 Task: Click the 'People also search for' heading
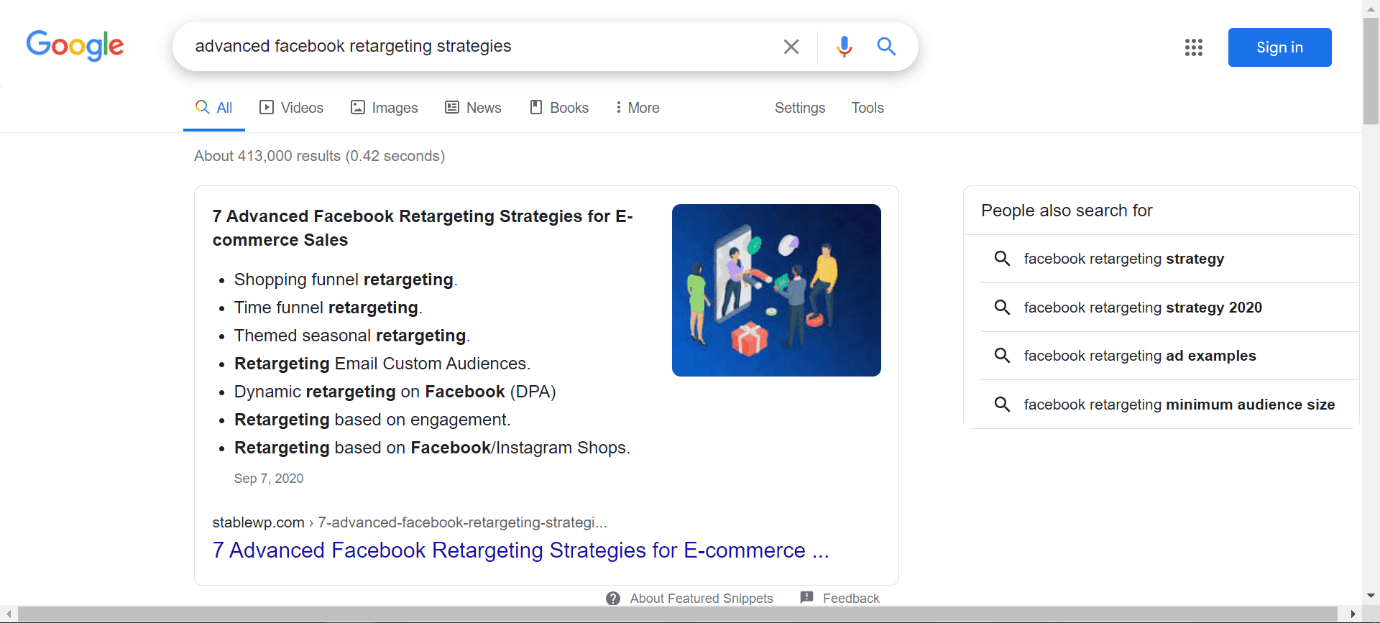[1067, 211]
